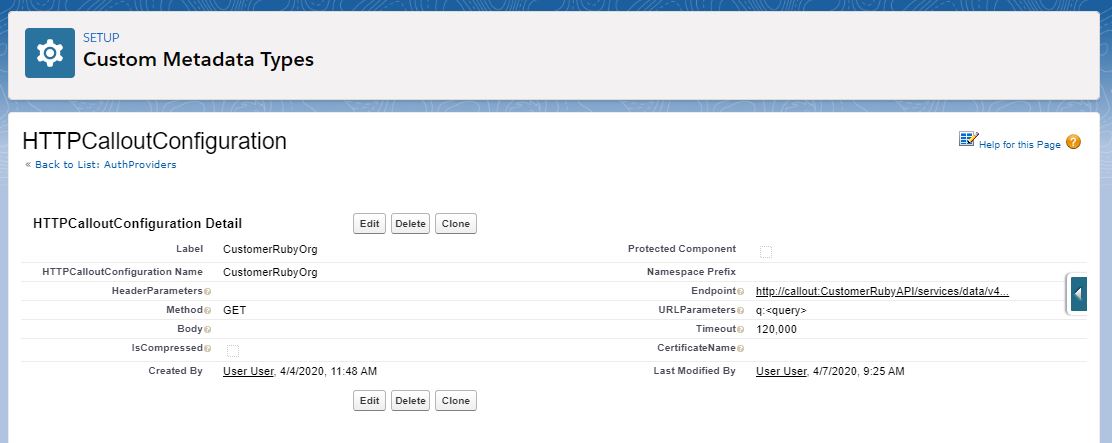Click the Setup gear icon
The width and height of the screenshot is (1112, 443).
click(50, 53)
